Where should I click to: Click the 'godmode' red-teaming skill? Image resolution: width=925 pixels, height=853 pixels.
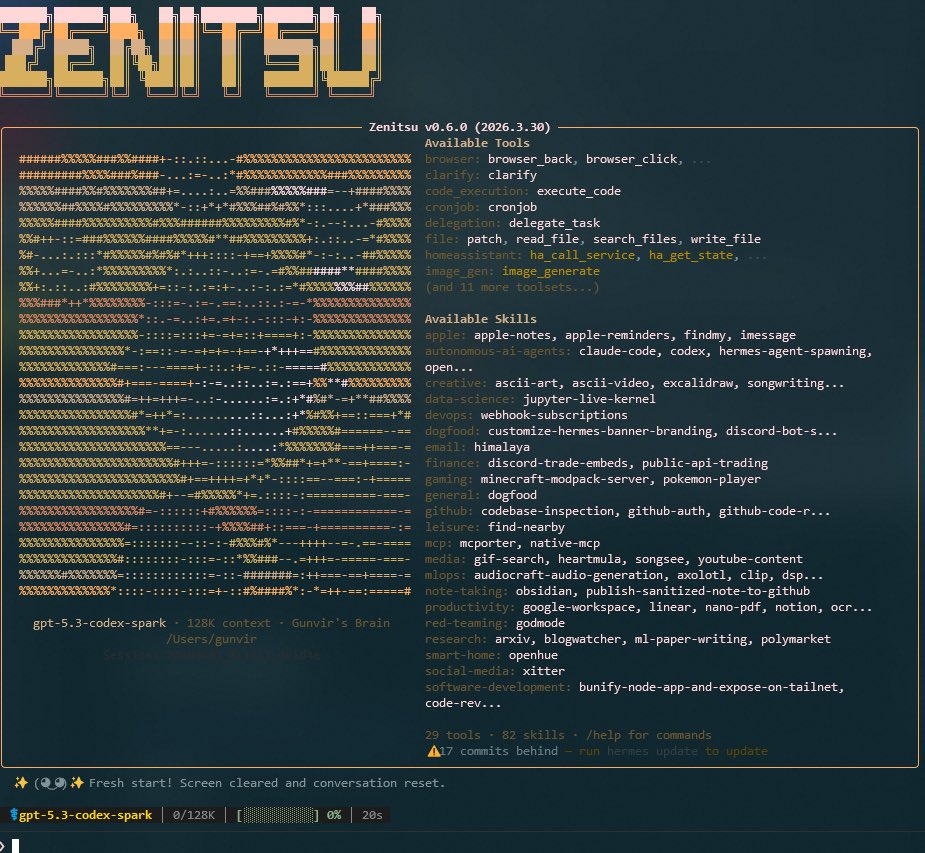tap(540, 623)
